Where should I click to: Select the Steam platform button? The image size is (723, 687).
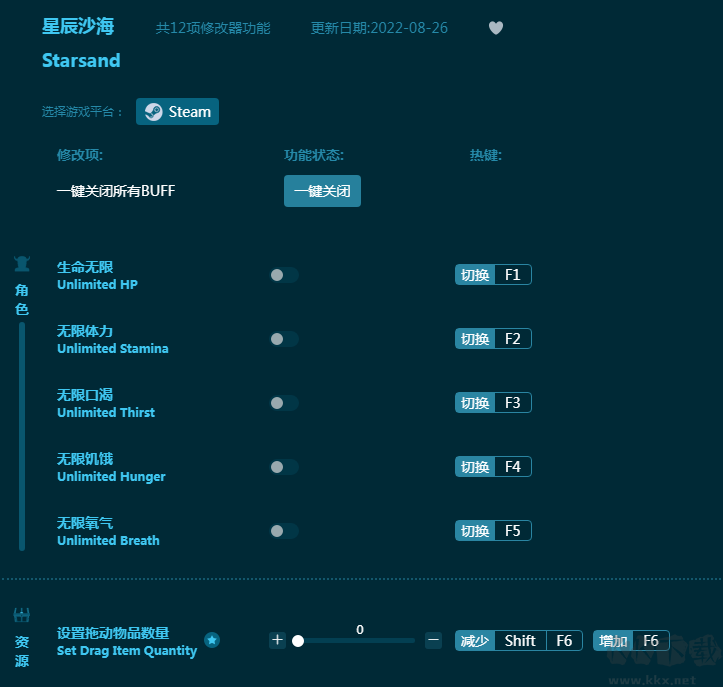[x=178, y=112]
